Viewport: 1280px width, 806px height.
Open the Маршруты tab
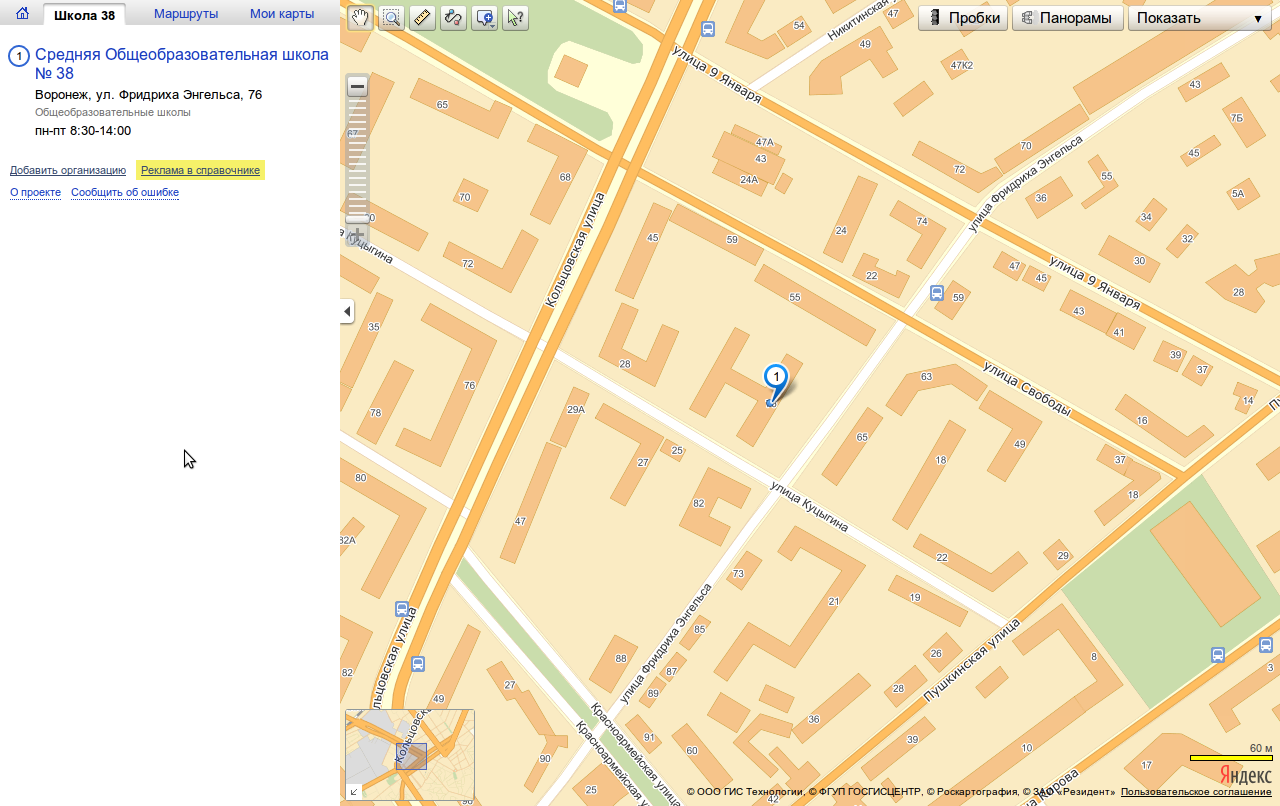(x=186, y=14)
